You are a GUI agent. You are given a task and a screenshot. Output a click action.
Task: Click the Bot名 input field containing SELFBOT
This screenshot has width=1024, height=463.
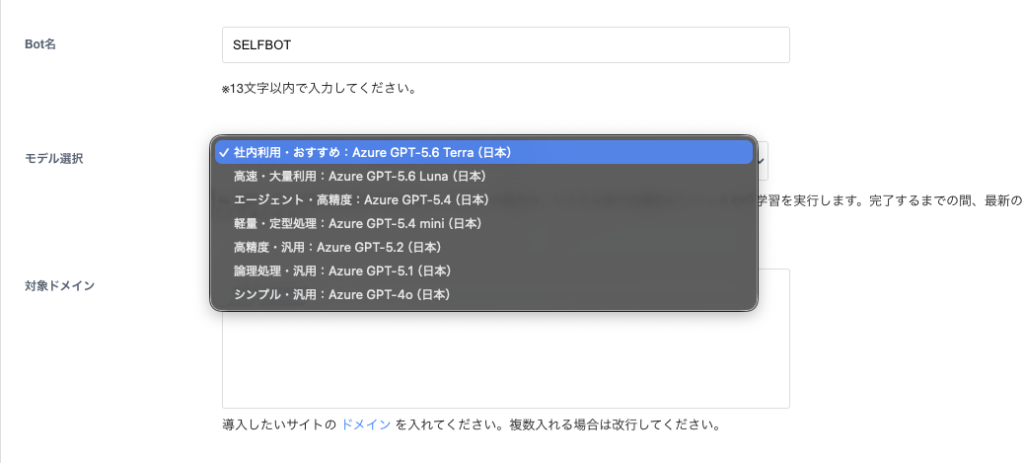[x=505, y=45]
